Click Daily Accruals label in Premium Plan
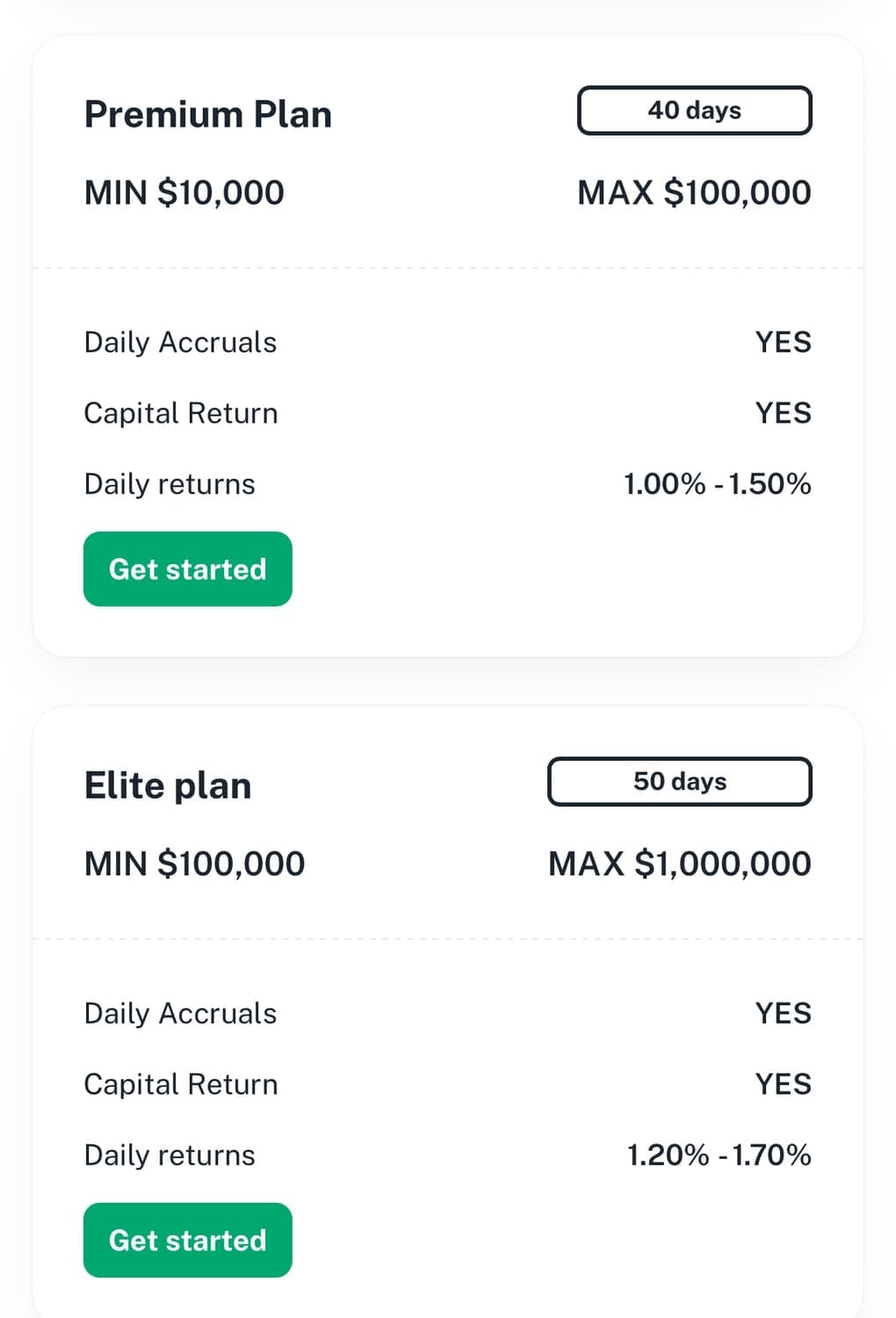This screenshot has width=896, height=1318. 180,342
